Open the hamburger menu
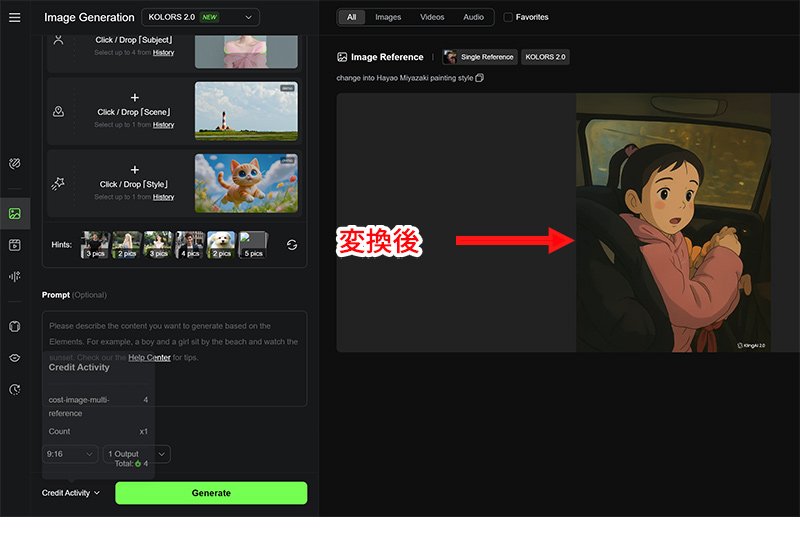The width and height of the screenshot is (800, 537). [x=15, y=17]
